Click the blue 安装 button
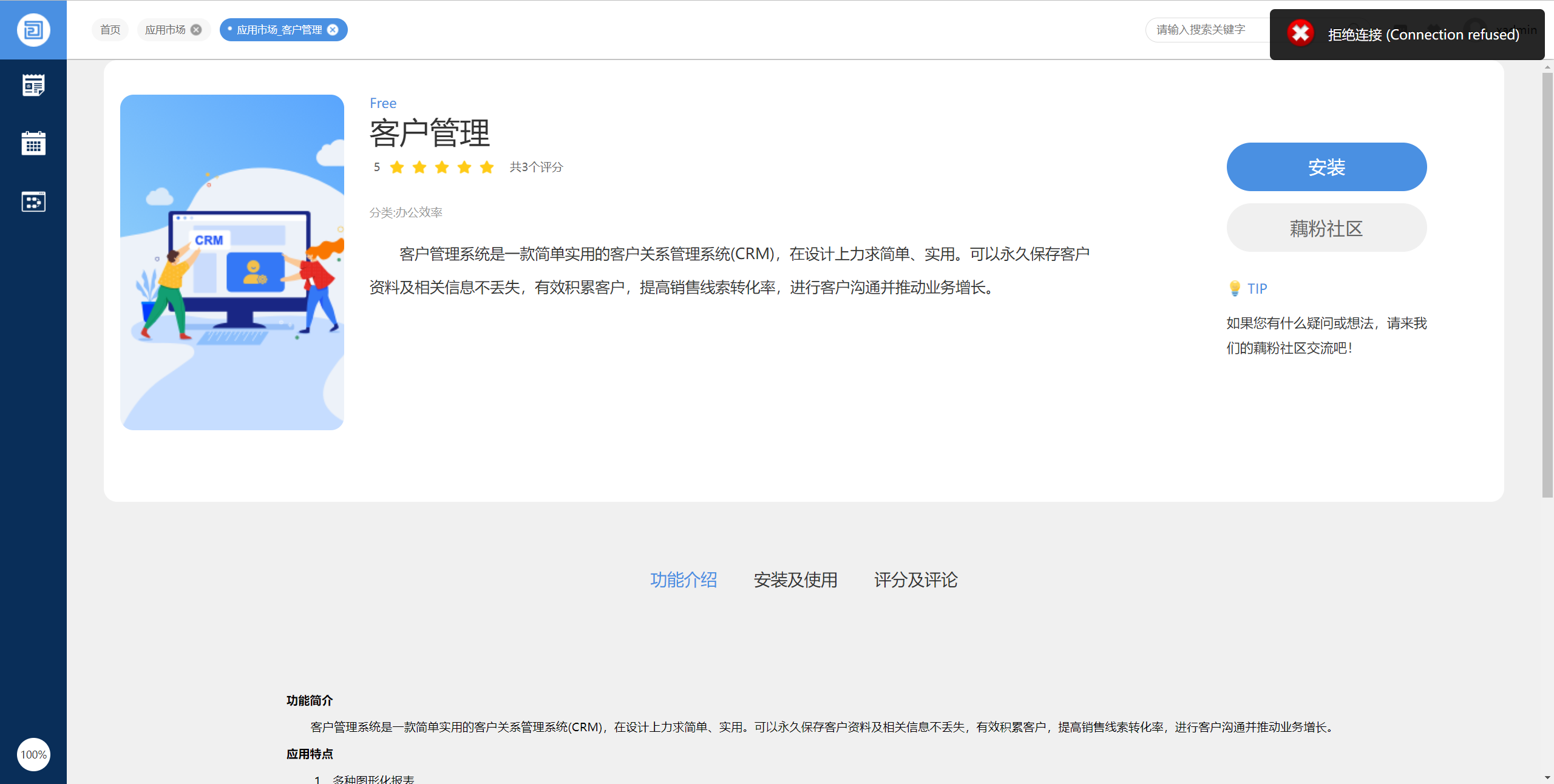1554x784 pixels. coord(1326,167)
